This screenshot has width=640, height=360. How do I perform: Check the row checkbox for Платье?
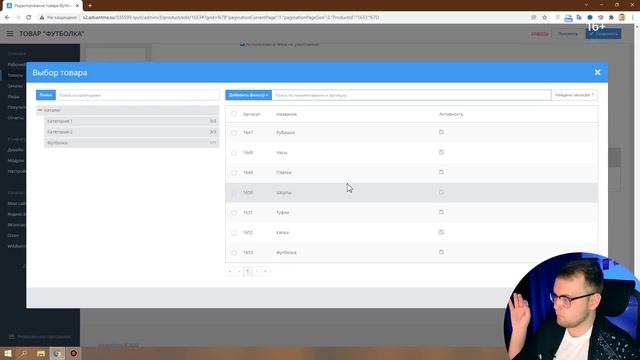pos(234,173)
